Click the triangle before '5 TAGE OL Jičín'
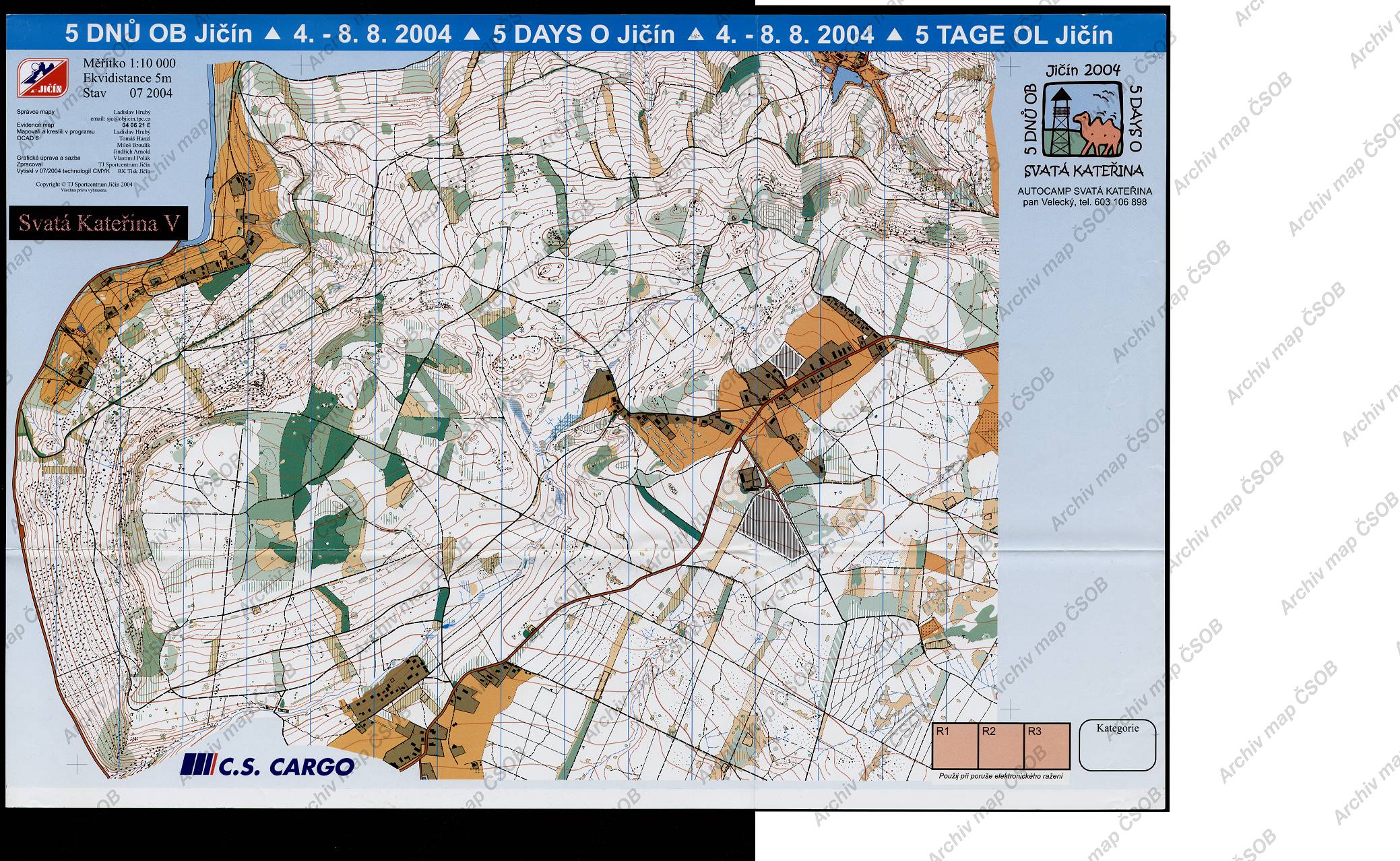 (x=895, y=35)
